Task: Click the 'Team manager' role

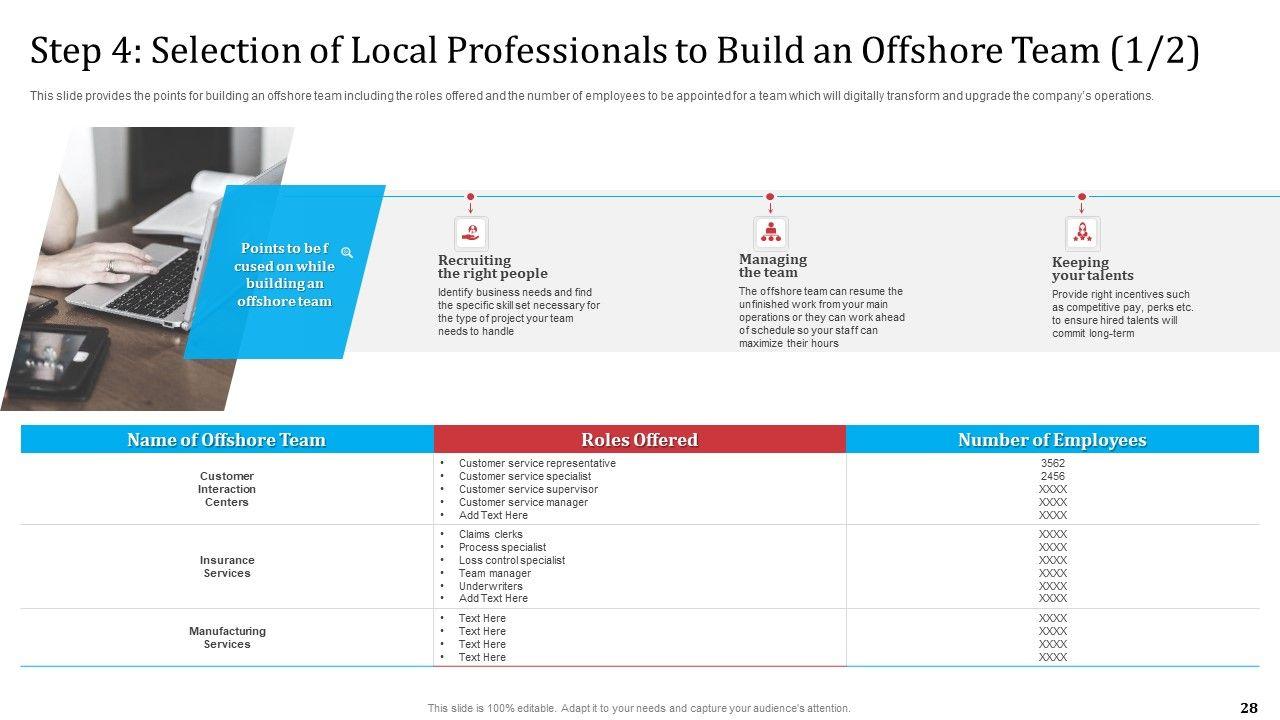Action: [x=495, y=574]
